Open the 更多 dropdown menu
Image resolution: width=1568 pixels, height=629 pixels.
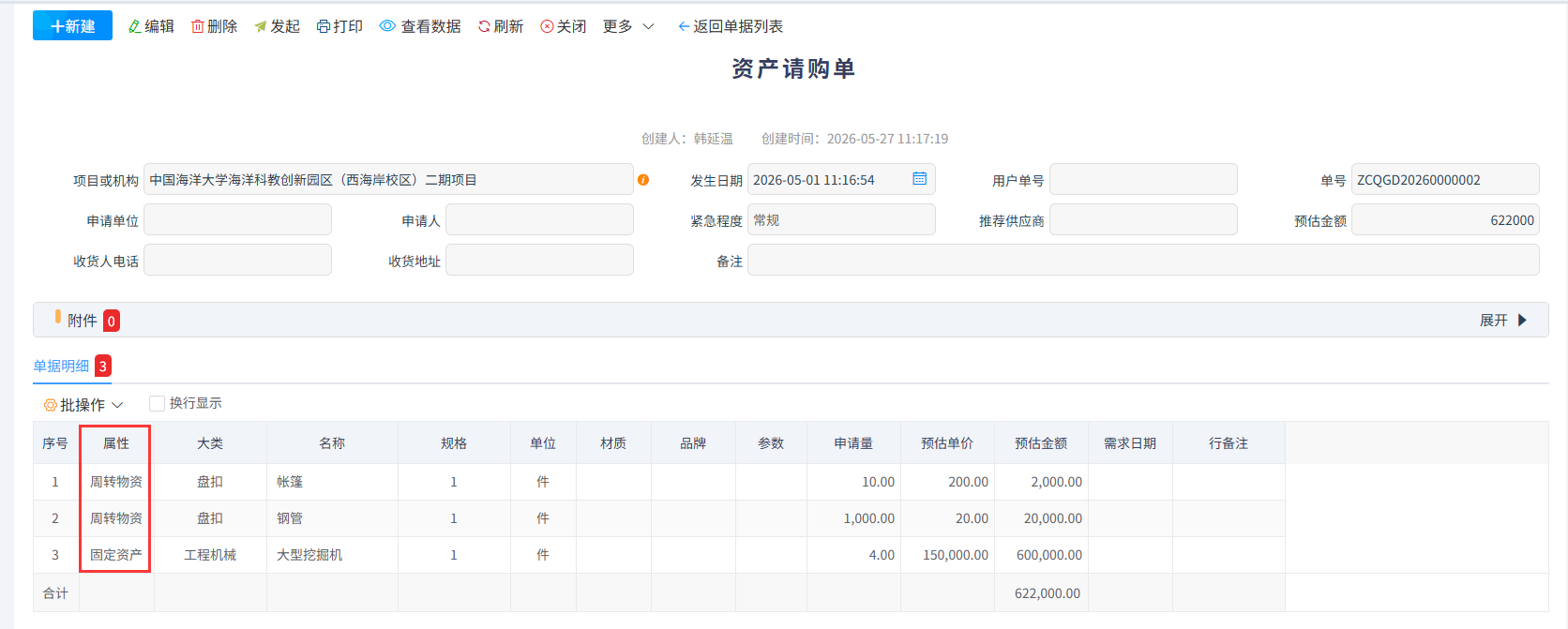628,26
